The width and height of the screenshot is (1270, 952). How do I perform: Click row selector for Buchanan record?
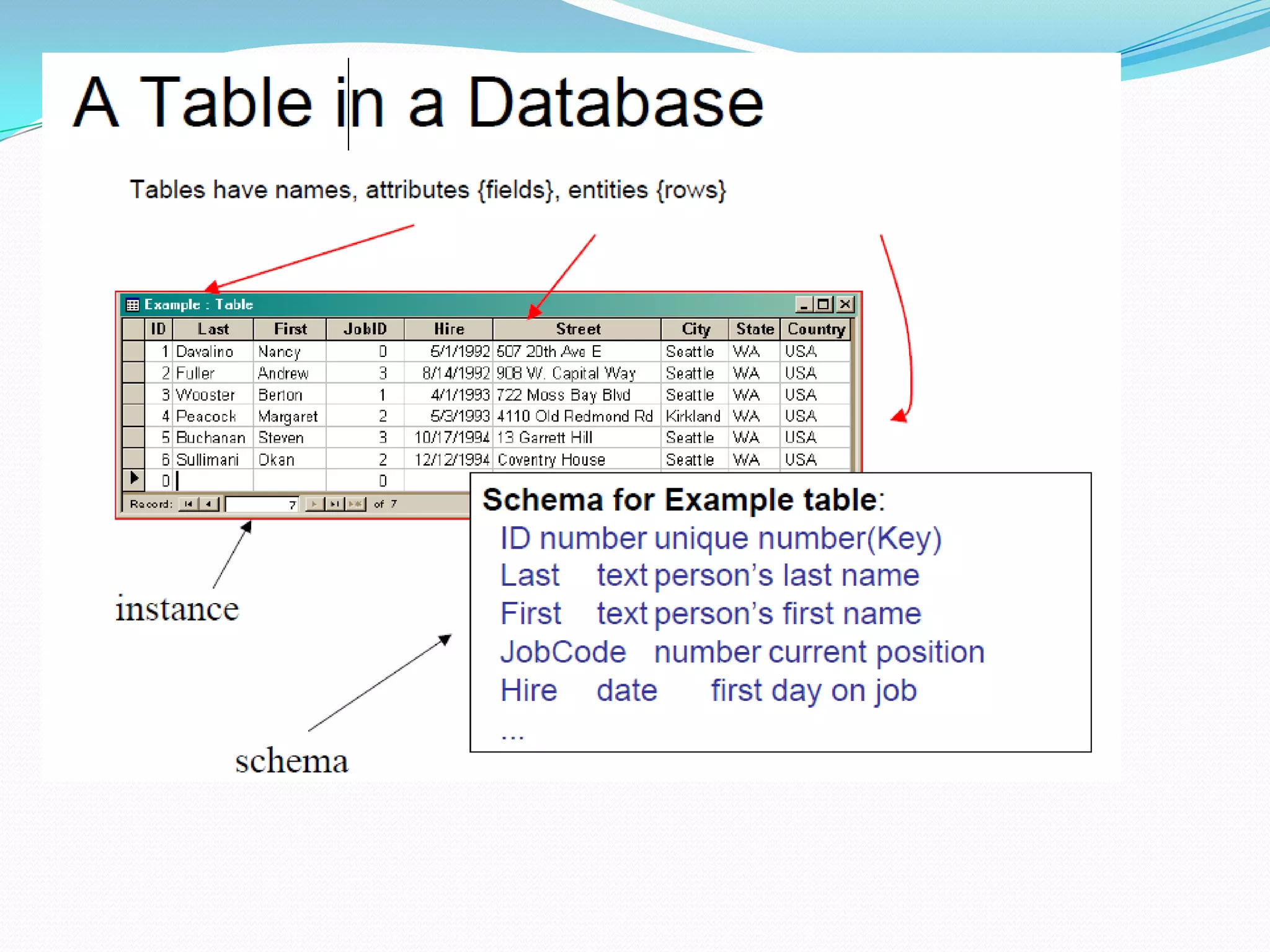click(133, 438)
